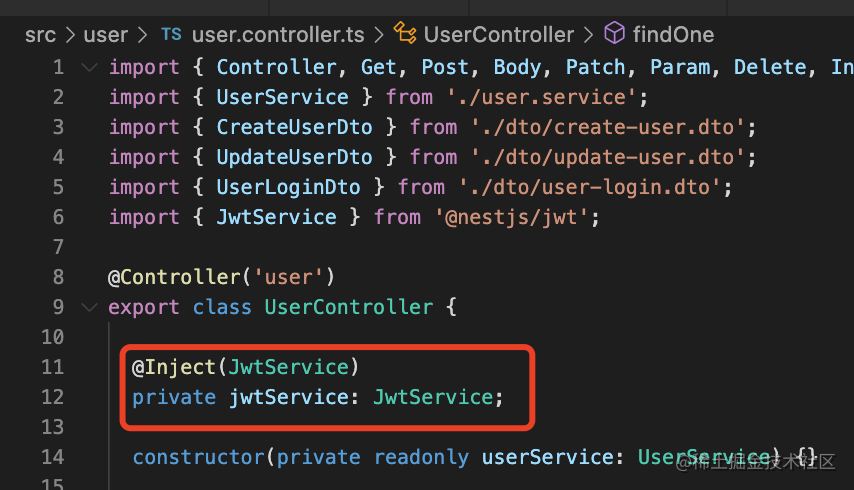Open the user folder breadcrumb
Image resolution: width=854 pixels, height=490 pixels.
point(105,35)
